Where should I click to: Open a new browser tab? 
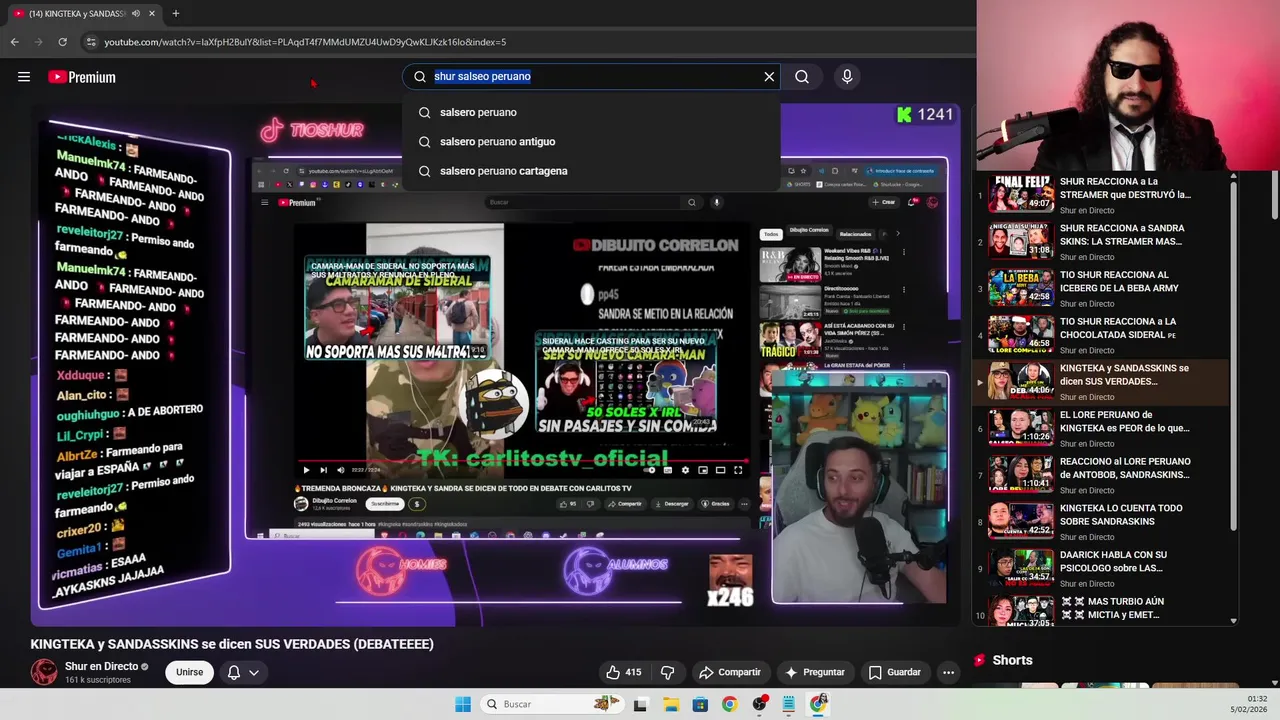coord(175,13)
